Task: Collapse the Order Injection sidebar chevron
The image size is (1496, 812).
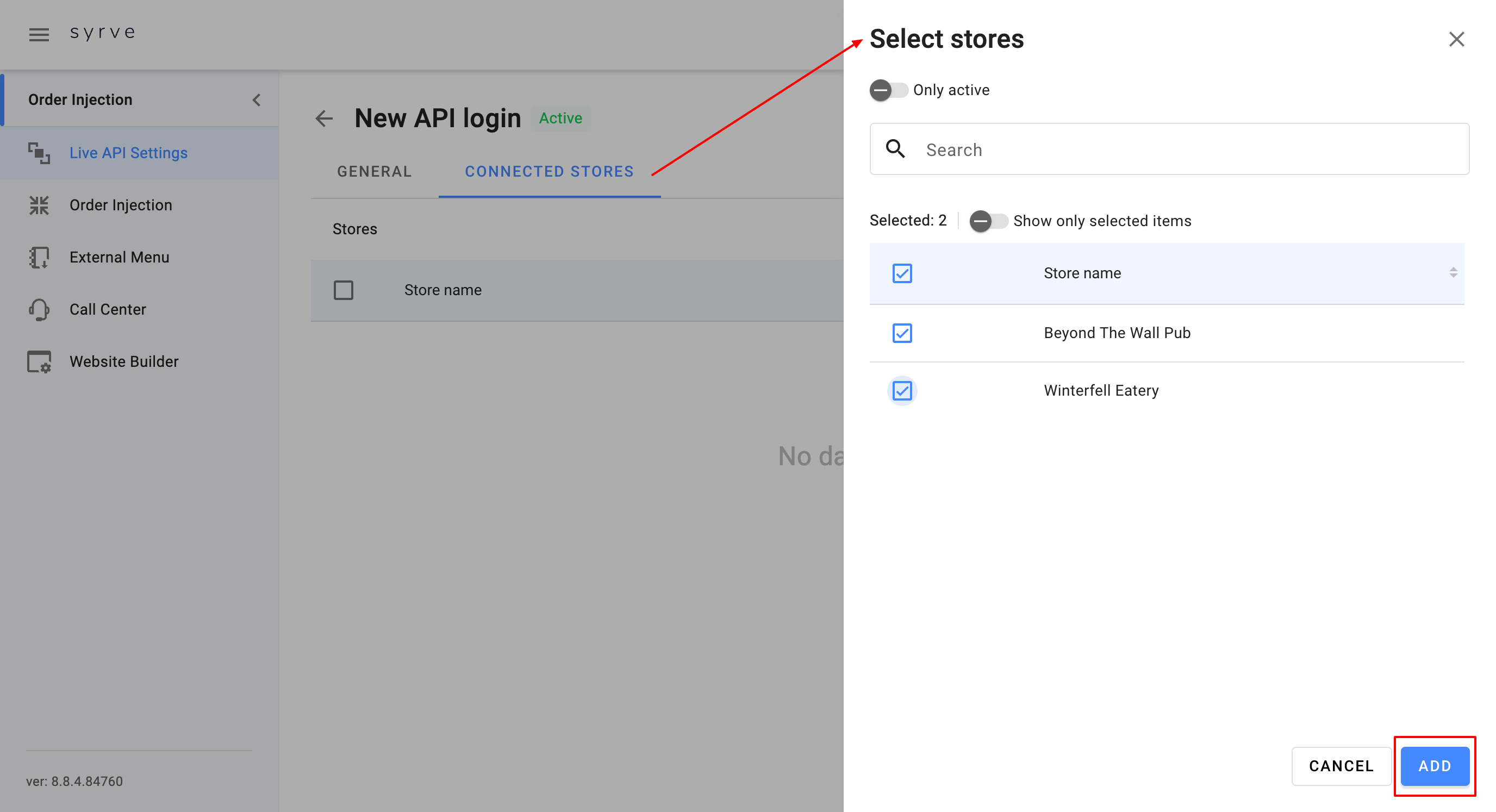Action: [x=256, y=100]
